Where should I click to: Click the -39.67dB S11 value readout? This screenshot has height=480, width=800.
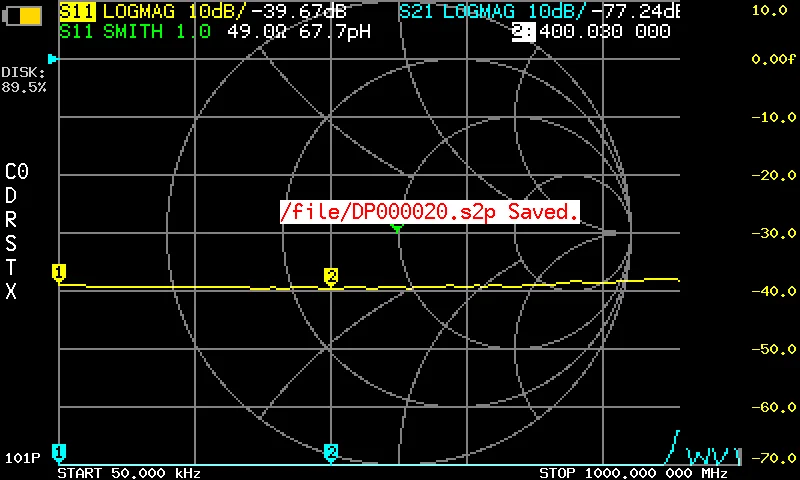tap(299, 11)
